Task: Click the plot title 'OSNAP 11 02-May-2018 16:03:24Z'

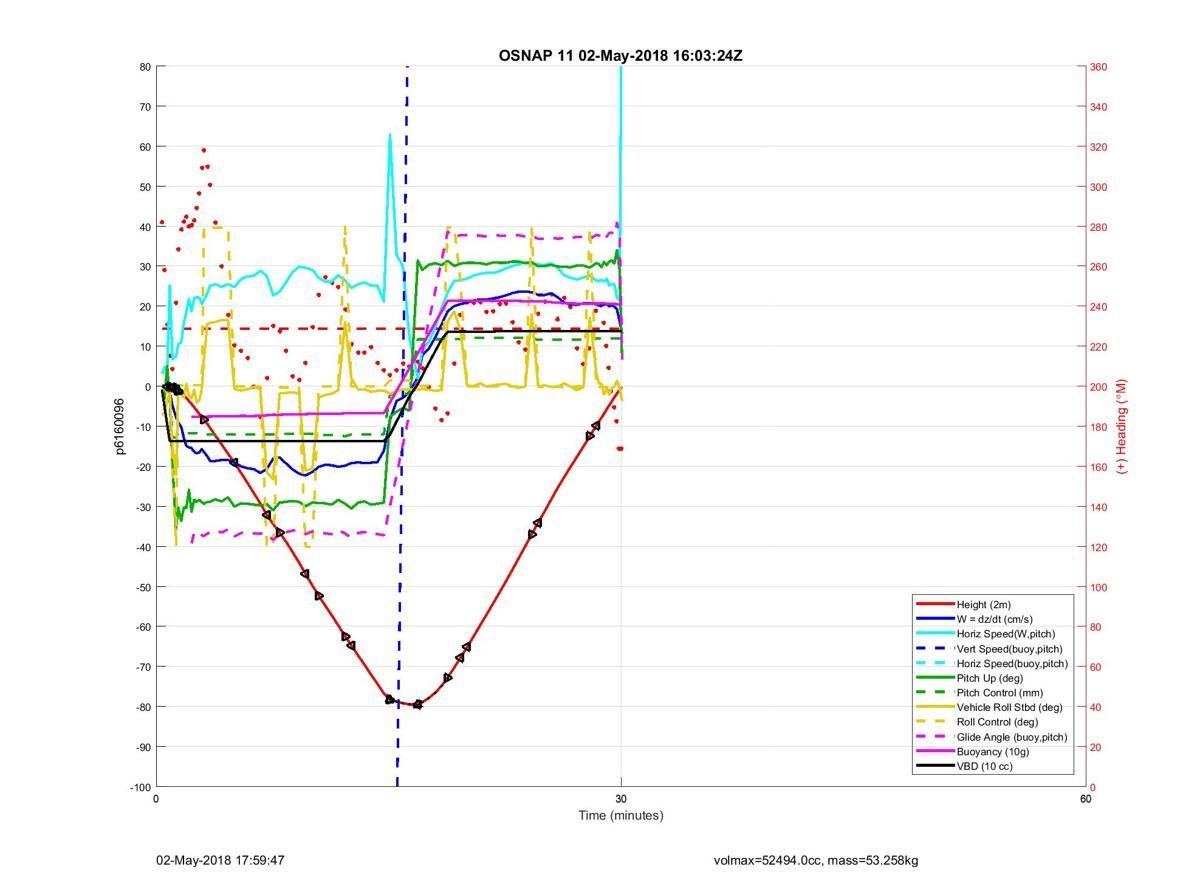Action: pos(620,55)
